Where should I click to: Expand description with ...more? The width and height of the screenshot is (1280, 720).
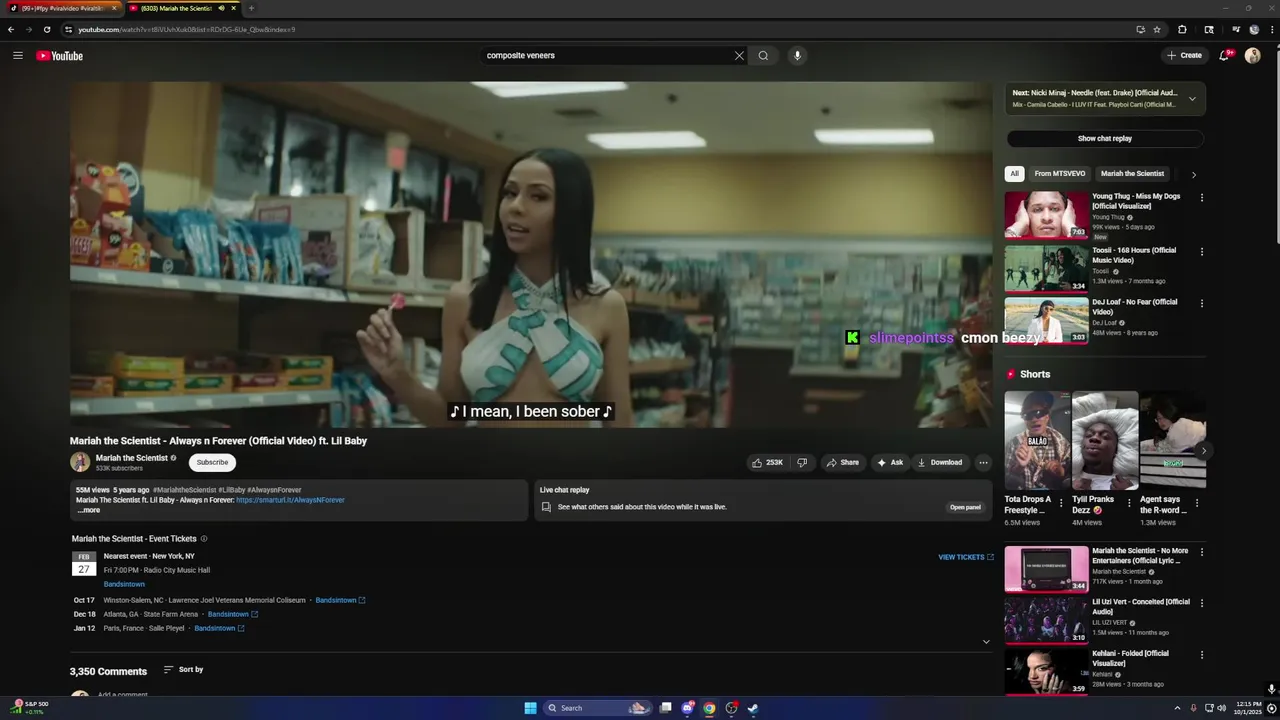89,510
